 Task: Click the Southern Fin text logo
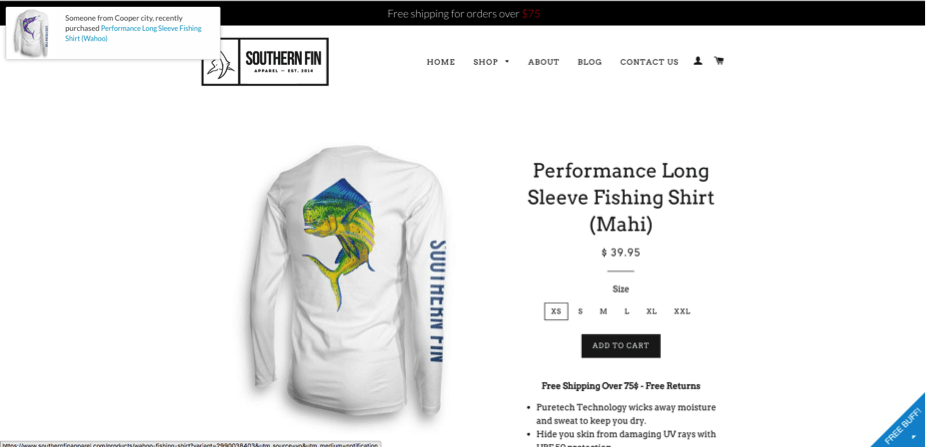click(x=283, y=62)
